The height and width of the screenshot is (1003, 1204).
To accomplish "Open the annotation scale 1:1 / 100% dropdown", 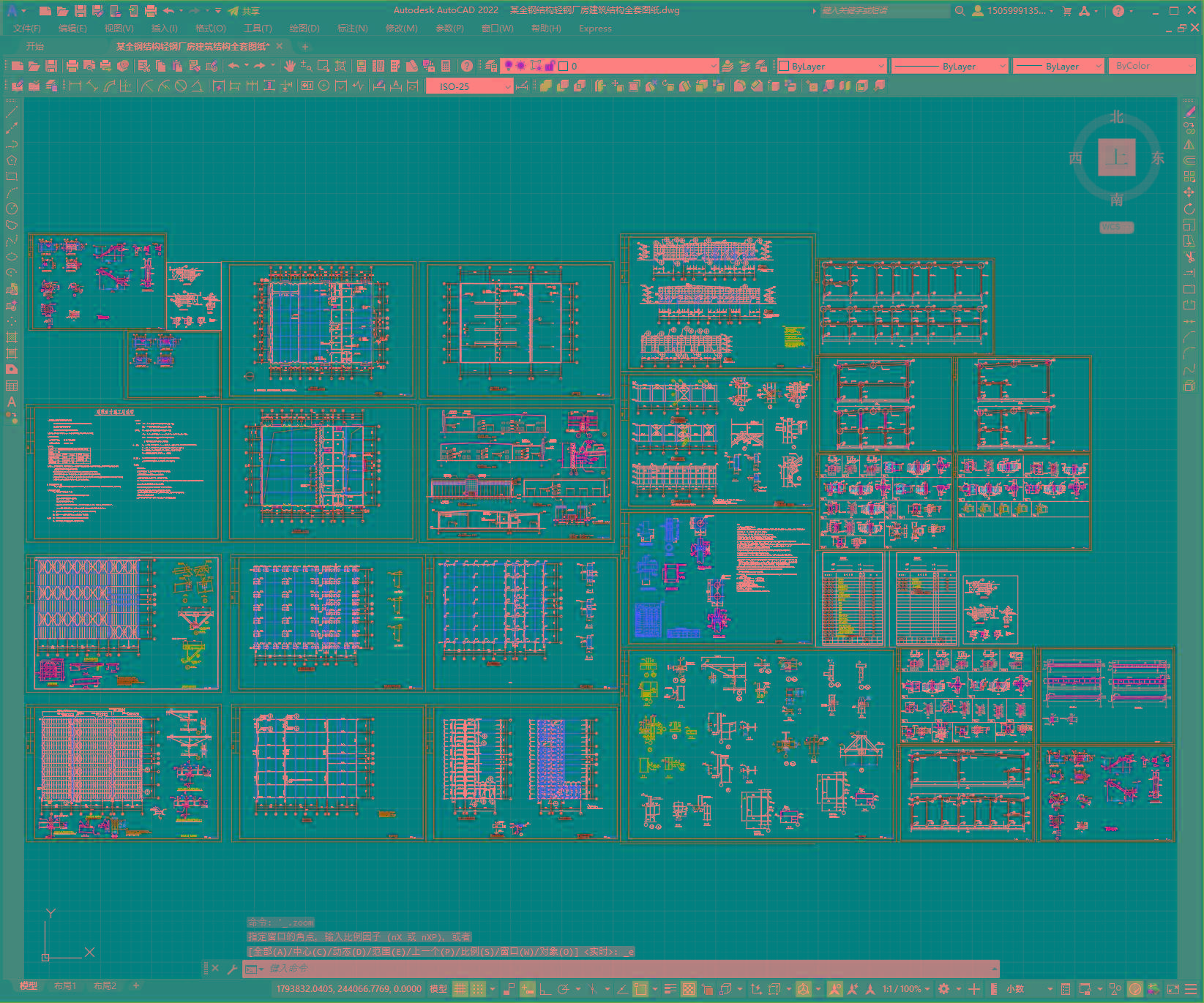I will (906, 989).
